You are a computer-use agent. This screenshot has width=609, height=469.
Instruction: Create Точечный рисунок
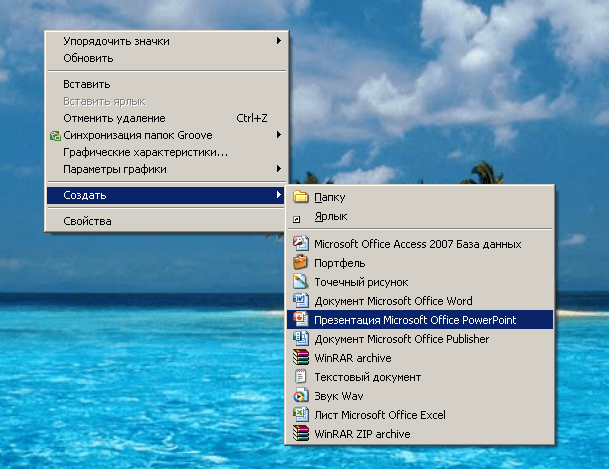[x=420, y=282]
